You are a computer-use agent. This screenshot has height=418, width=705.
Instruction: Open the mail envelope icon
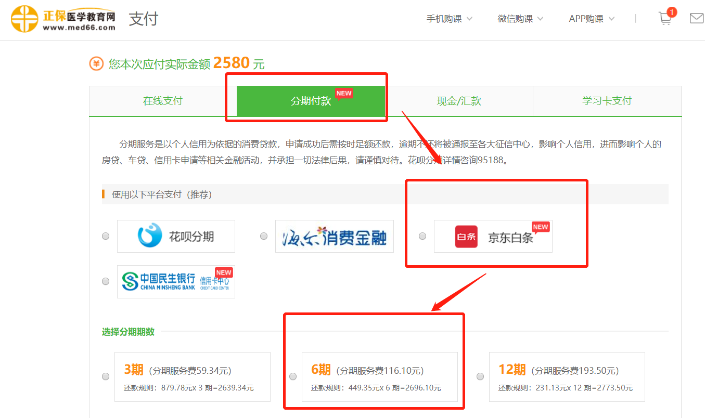[696, 18]
